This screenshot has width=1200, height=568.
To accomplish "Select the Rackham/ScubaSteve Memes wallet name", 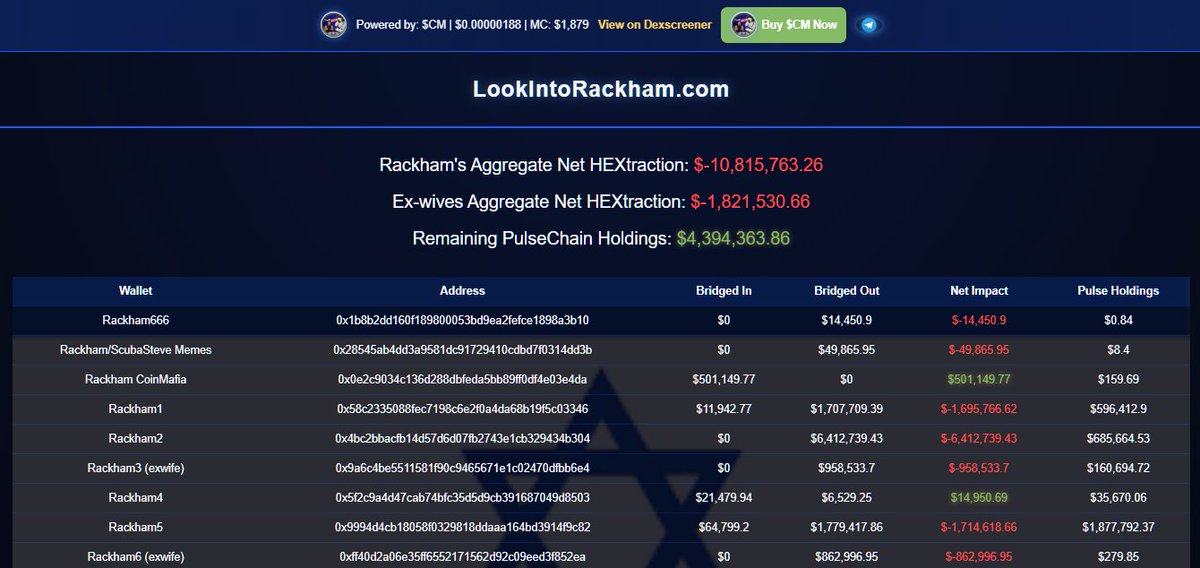I will pyautogui.click(x=136, y=350).
